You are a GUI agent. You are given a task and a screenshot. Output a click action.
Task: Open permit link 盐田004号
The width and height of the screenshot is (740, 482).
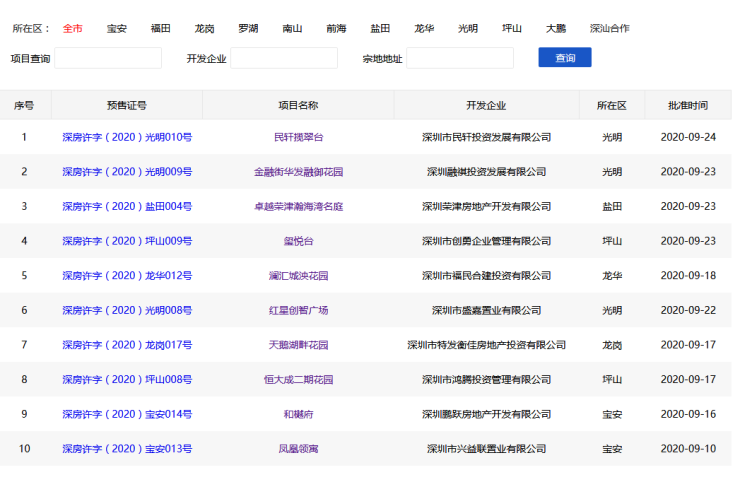(127, 206)
